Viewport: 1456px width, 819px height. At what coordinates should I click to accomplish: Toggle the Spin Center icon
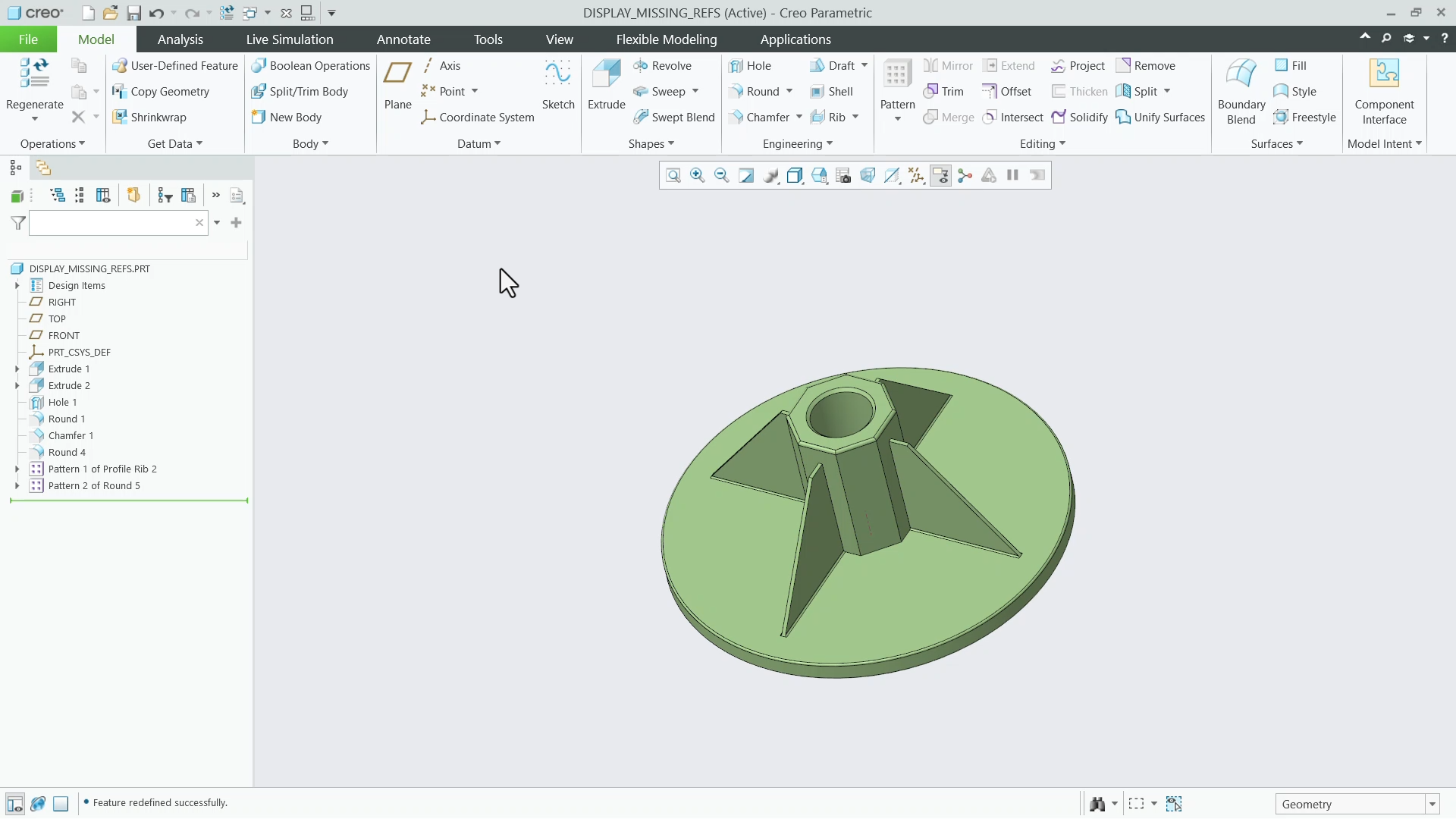tap(965, 176)
